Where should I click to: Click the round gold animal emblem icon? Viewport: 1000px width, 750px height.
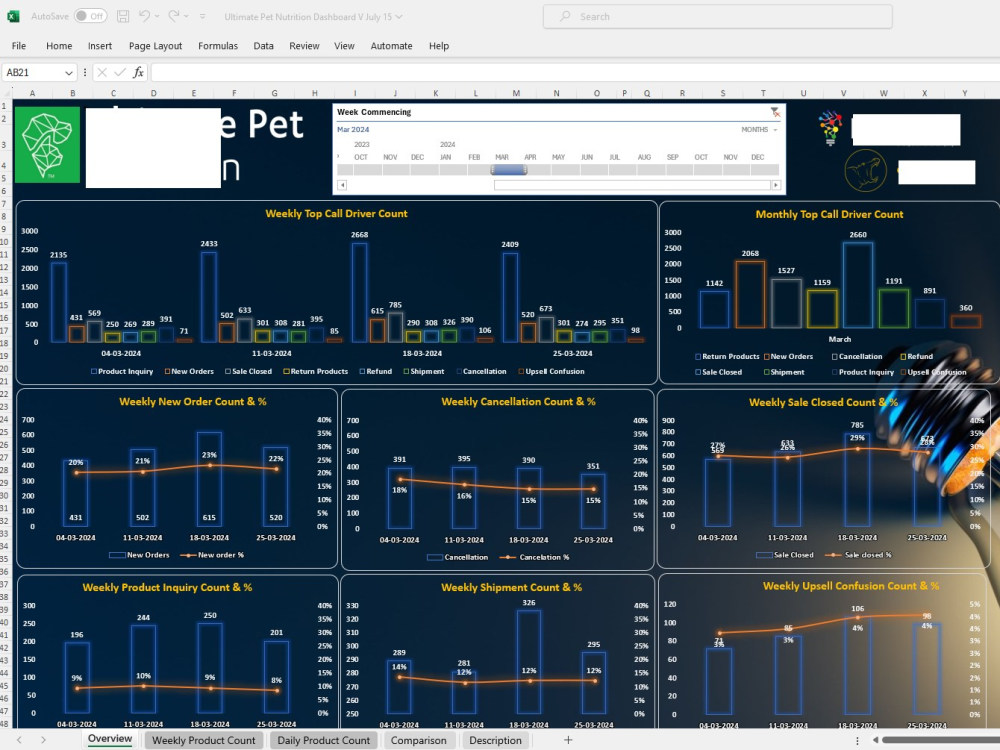pyautogui.click(x=865, y=170)
